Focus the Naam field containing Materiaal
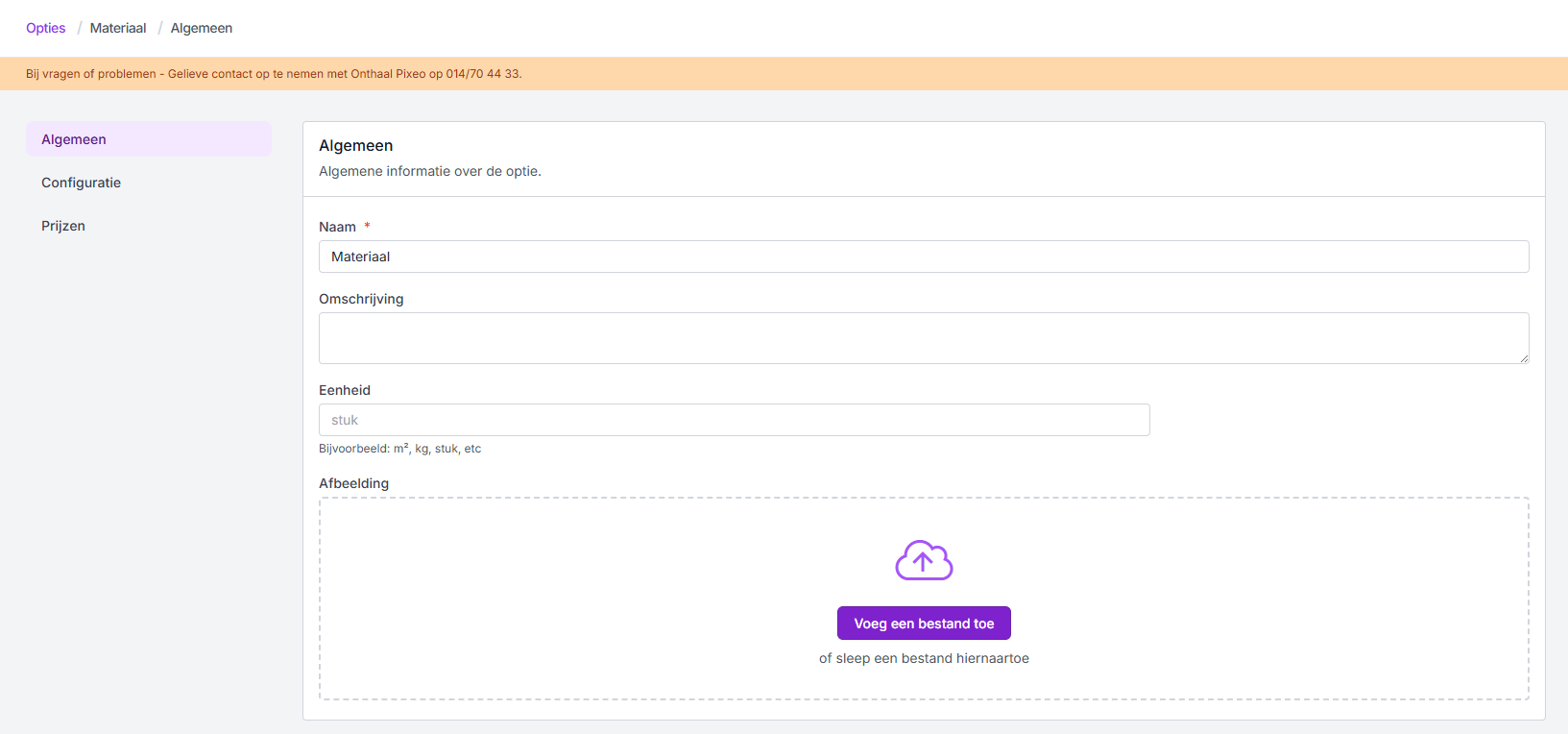Viewport: 1568px width, 734px height. click(x=923, y=257)
